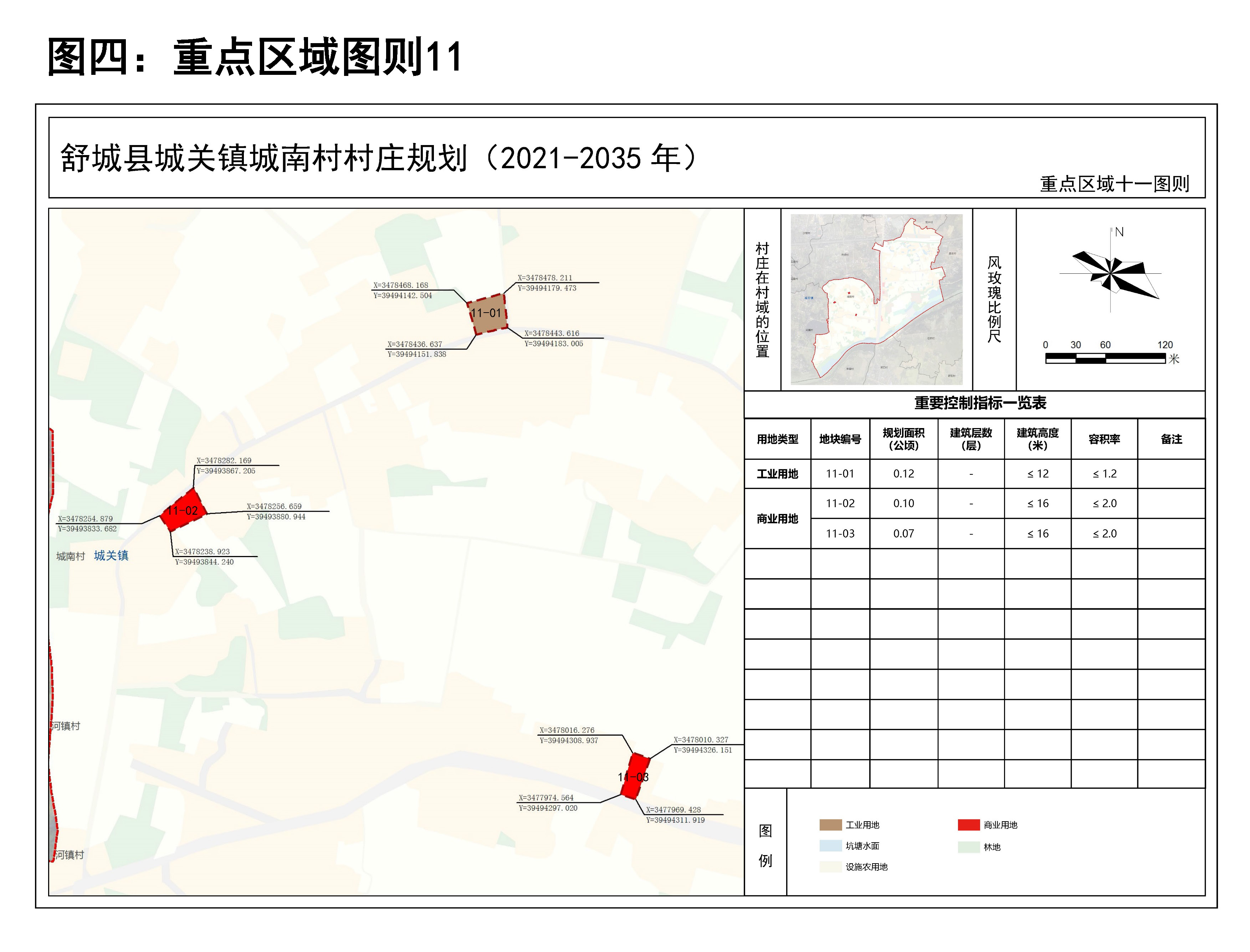Click the 规划面积(公顷) column header
Viewport: 1250px width, 952px height.
(903, 439)
